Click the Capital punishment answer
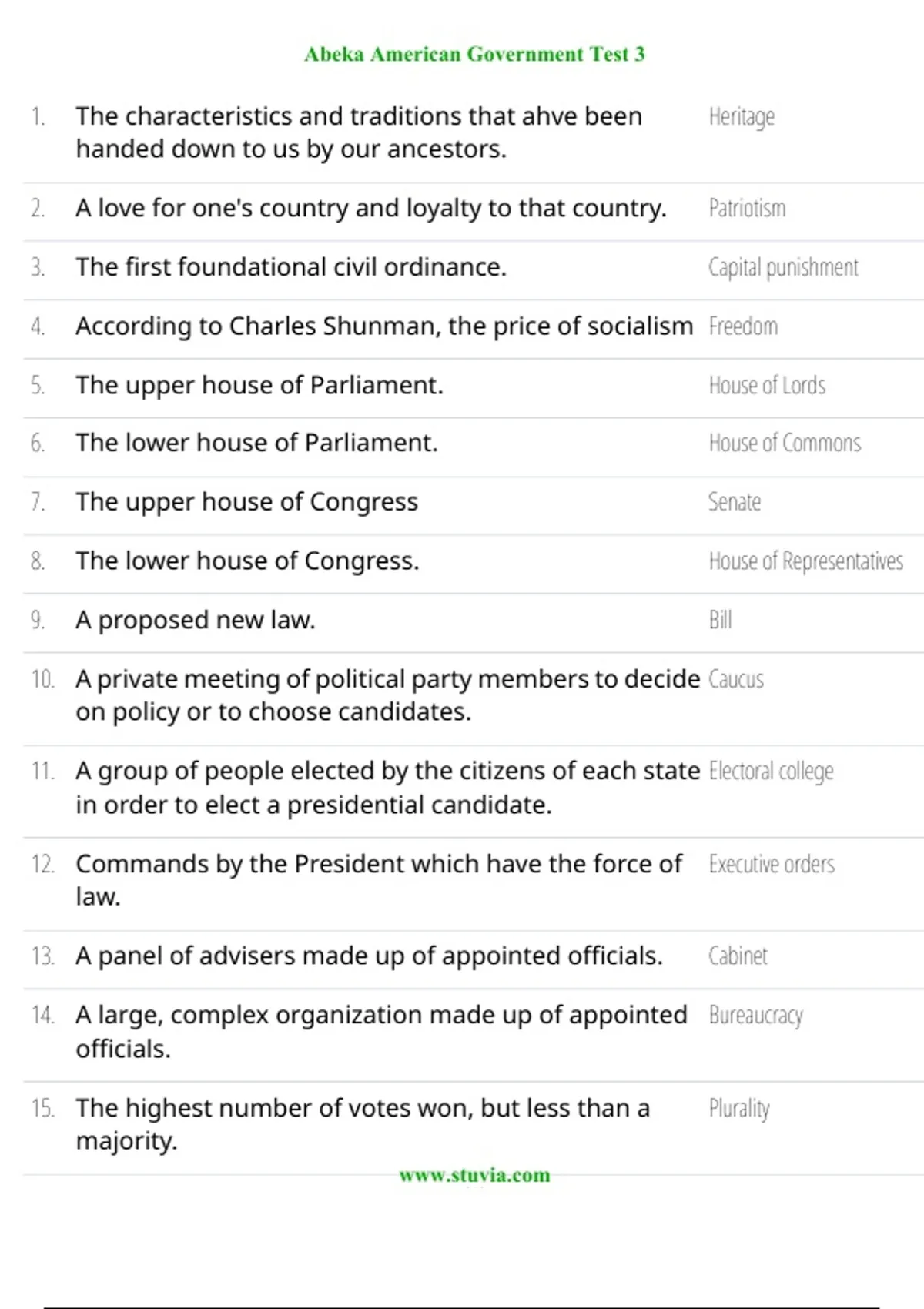The height and width of the screenshot is (1309, 924). point(783,267)
